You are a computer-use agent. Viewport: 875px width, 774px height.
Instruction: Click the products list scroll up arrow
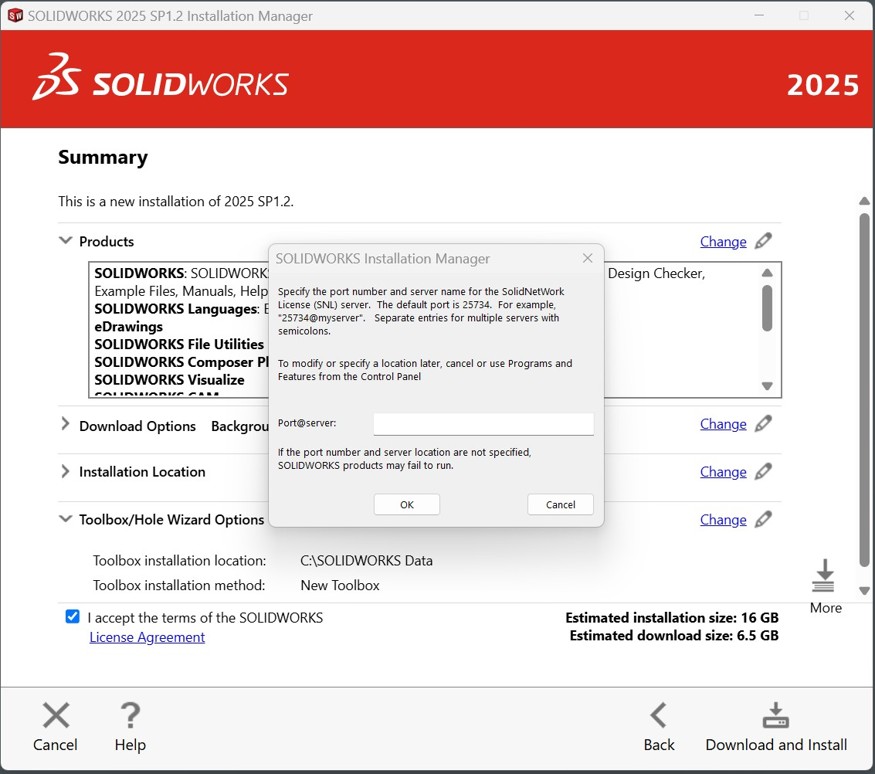point(767,273)
